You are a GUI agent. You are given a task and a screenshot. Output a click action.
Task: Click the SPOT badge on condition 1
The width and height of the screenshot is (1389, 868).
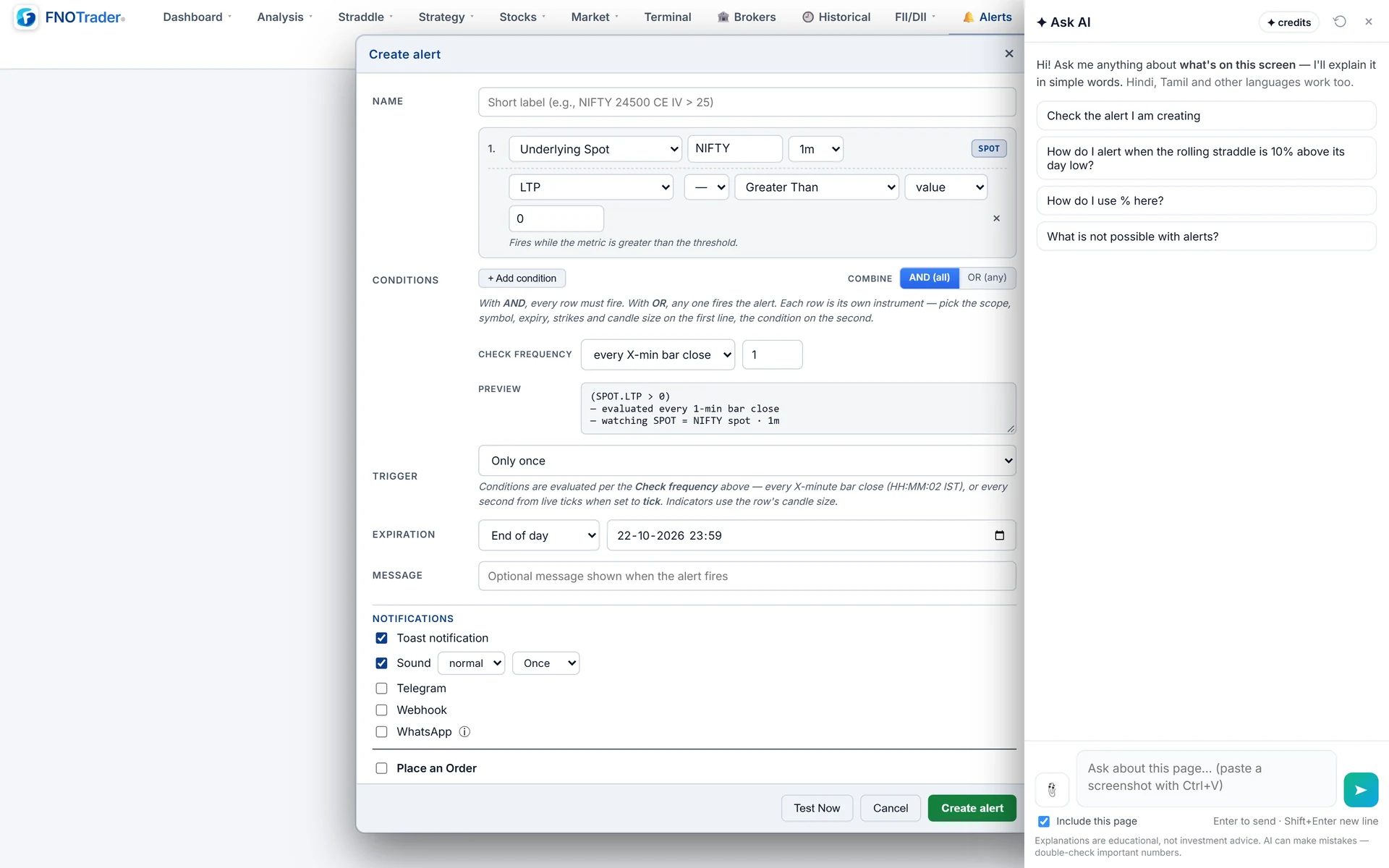[x=988, y=148]
